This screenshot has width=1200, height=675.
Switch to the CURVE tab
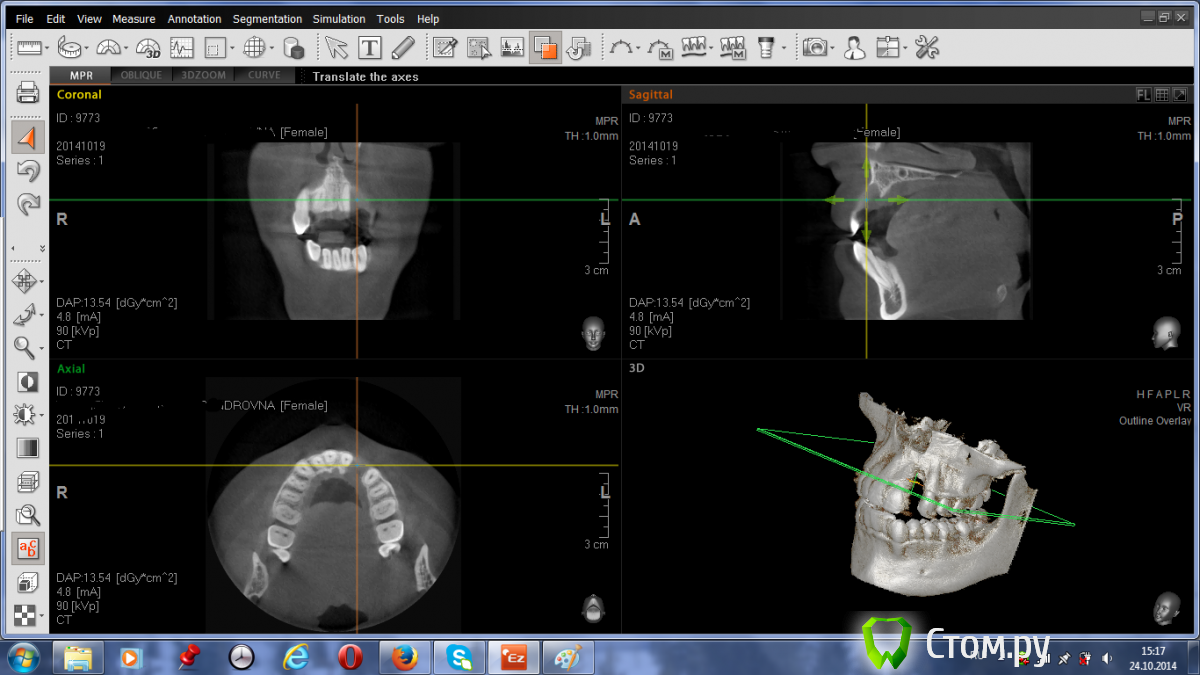pyautogui.click(x=264, y=76)
